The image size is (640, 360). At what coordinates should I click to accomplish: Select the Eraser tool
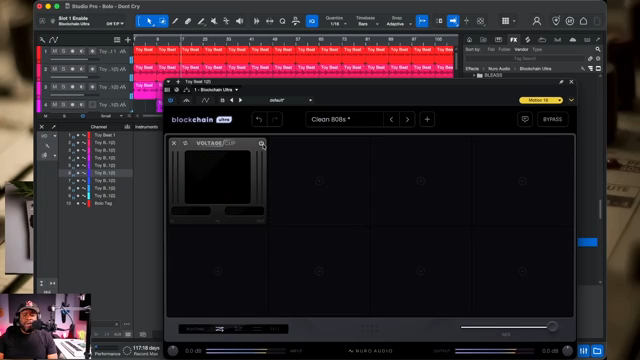coord(188,21)
